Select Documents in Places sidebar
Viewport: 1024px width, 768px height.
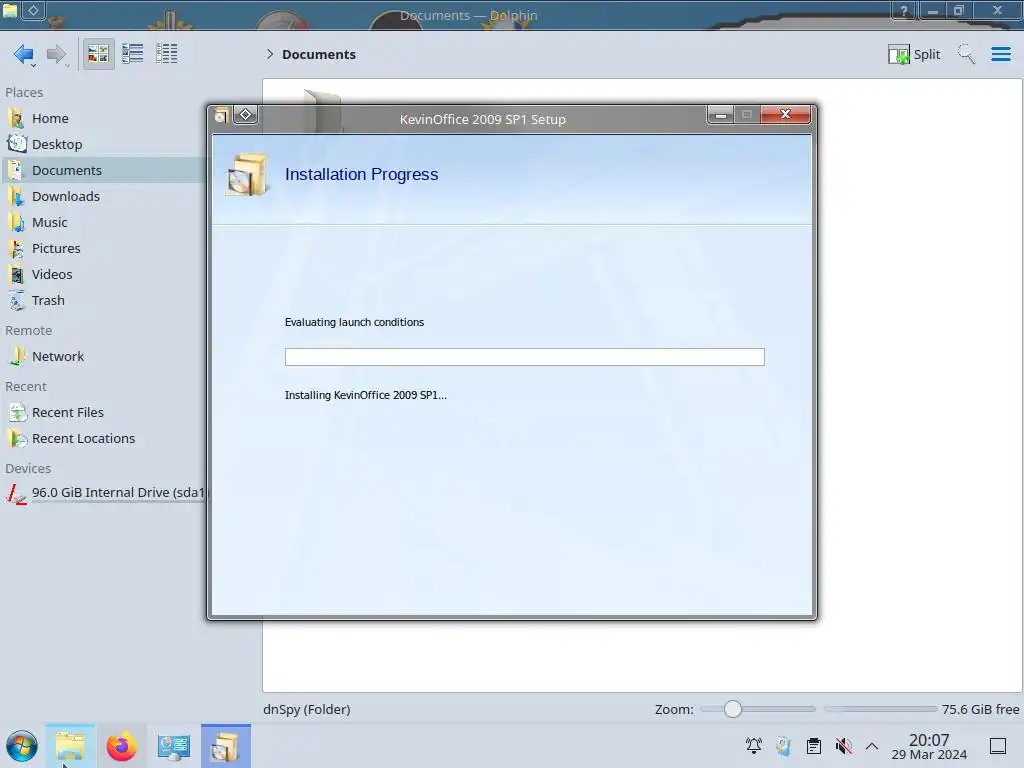coord(104,170)
